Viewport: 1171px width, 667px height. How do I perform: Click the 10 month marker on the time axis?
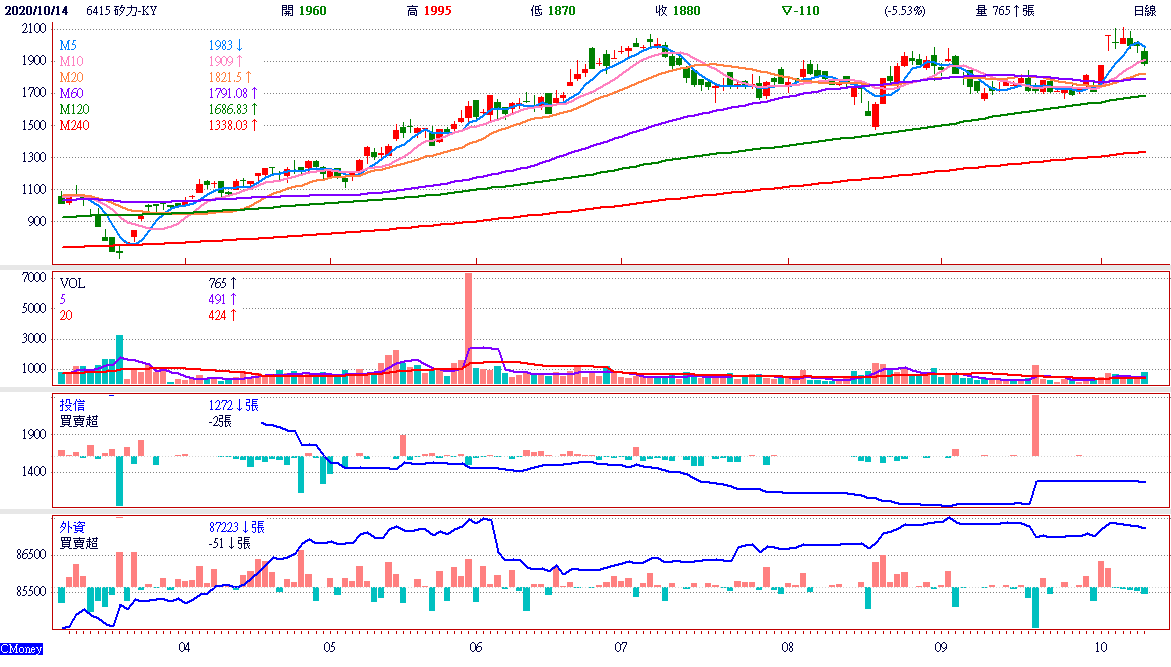1100,646
